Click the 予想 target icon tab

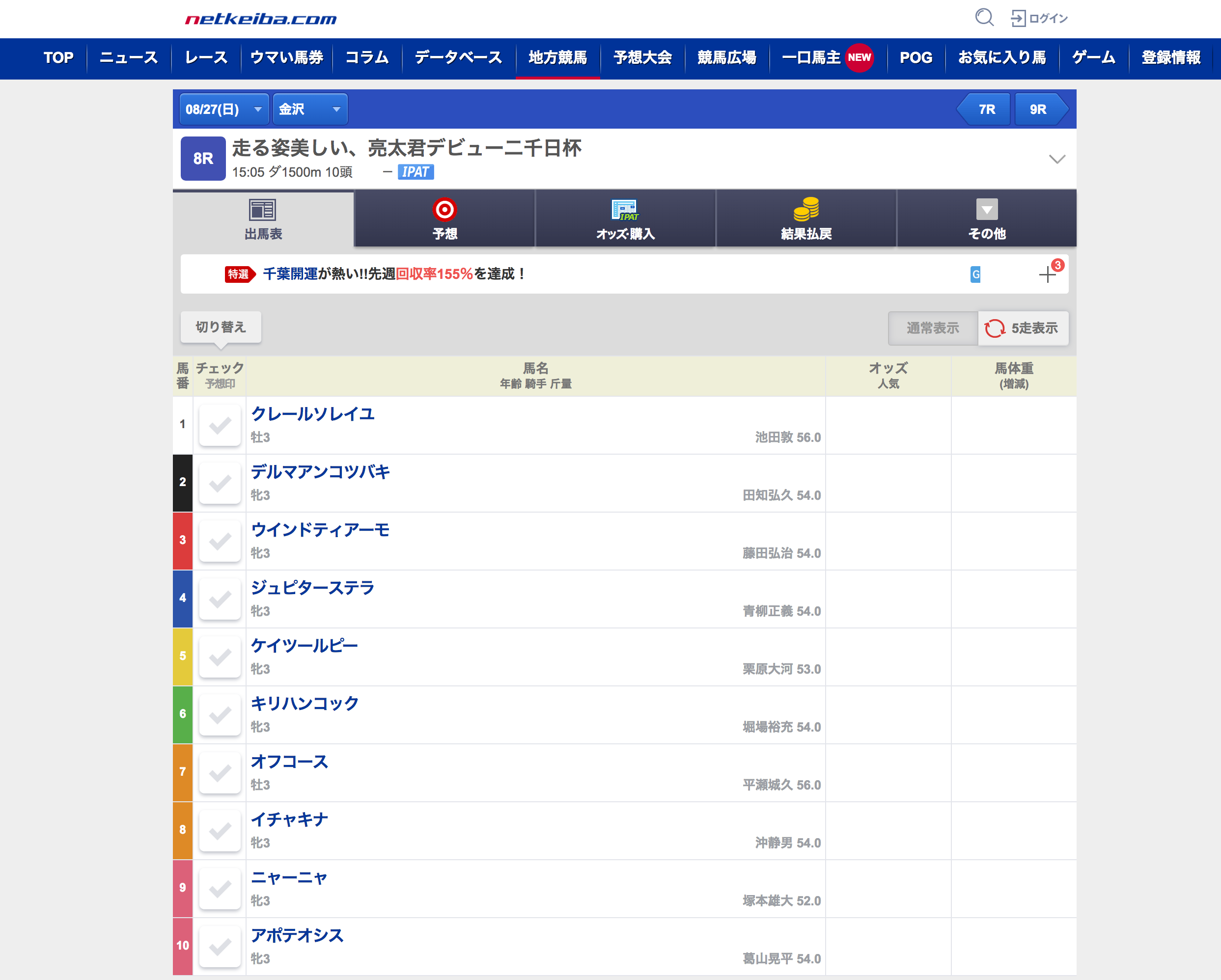click(x=444, y=218)
